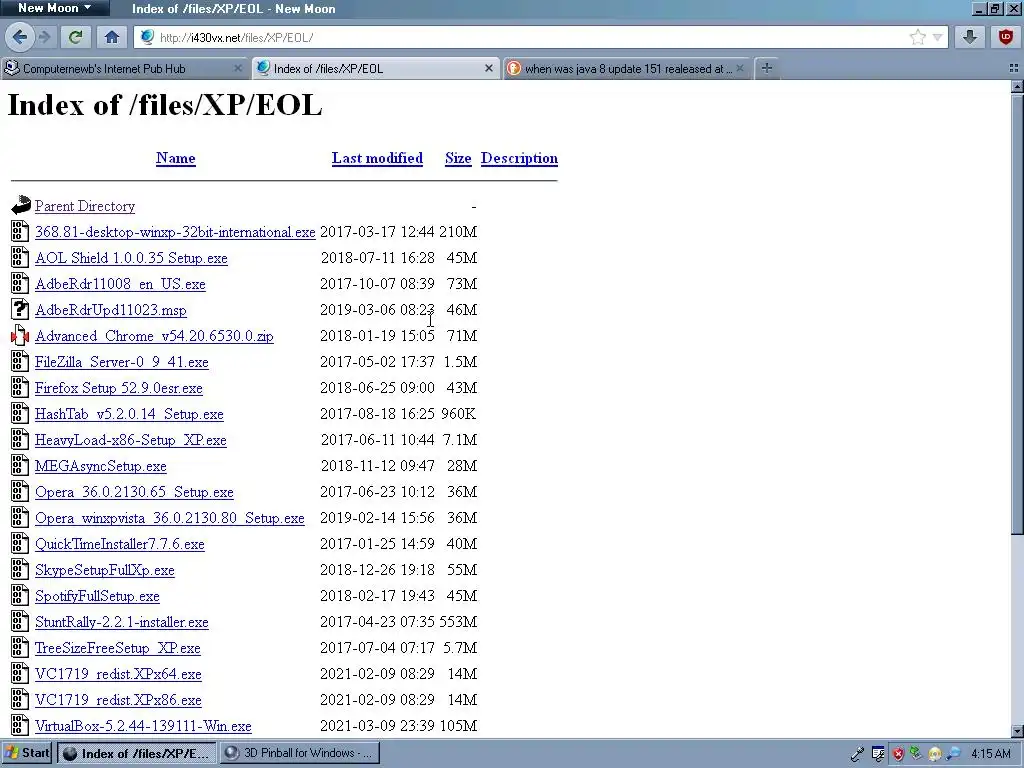The image size is (1024, 768).
Task: Click the VC1719_redist.XPx86.exe link
Action: click(x=118, y=700)
